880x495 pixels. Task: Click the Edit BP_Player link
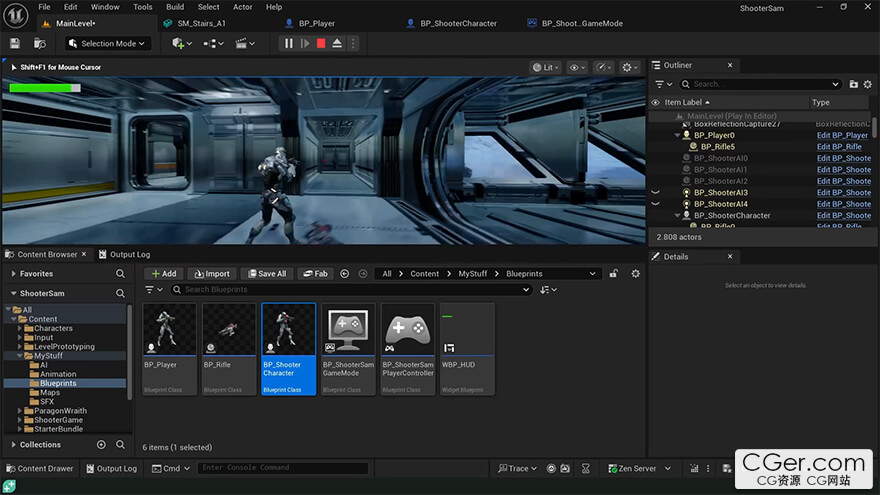pos(842,135)
